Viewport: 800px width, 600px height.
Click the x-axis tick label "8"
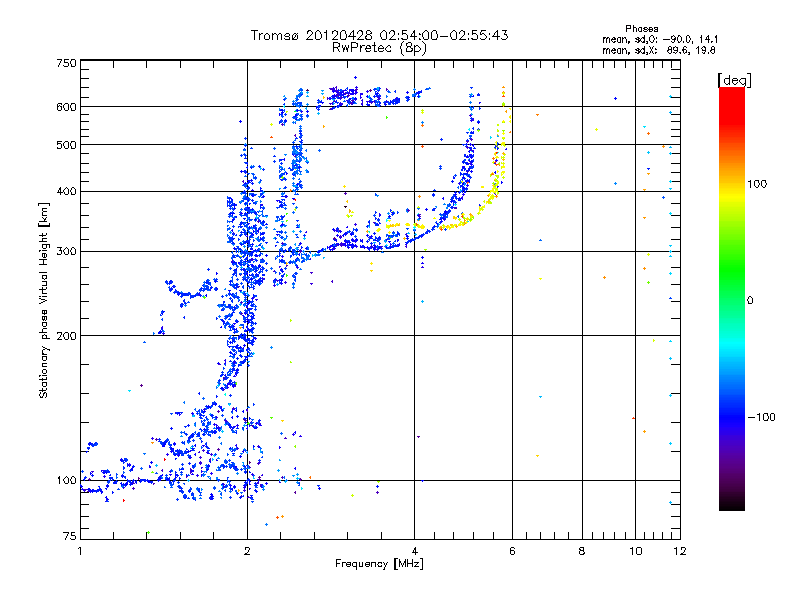tap(582, 551)
